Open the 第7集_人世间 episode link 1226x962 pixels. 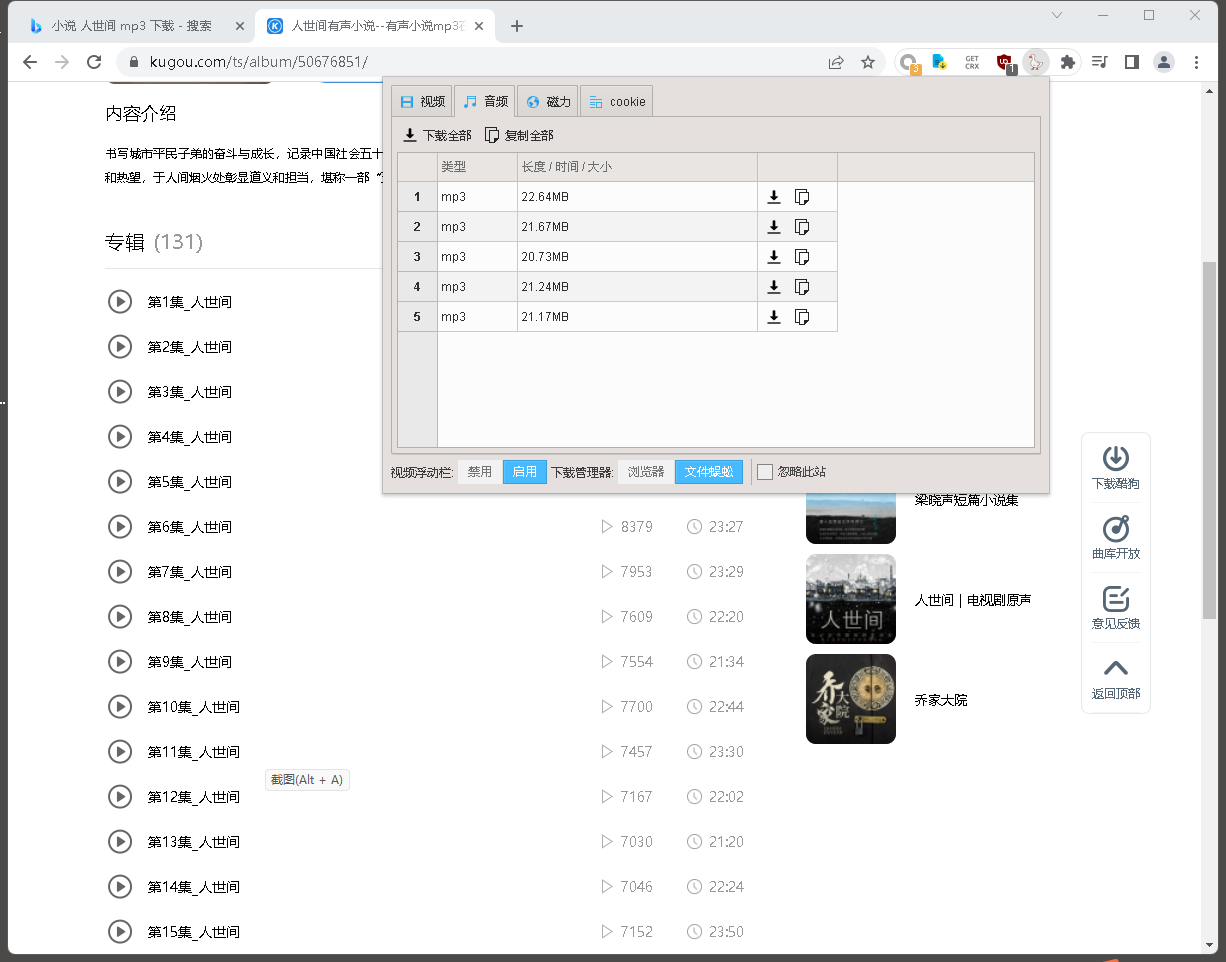(x=190, y=572)
